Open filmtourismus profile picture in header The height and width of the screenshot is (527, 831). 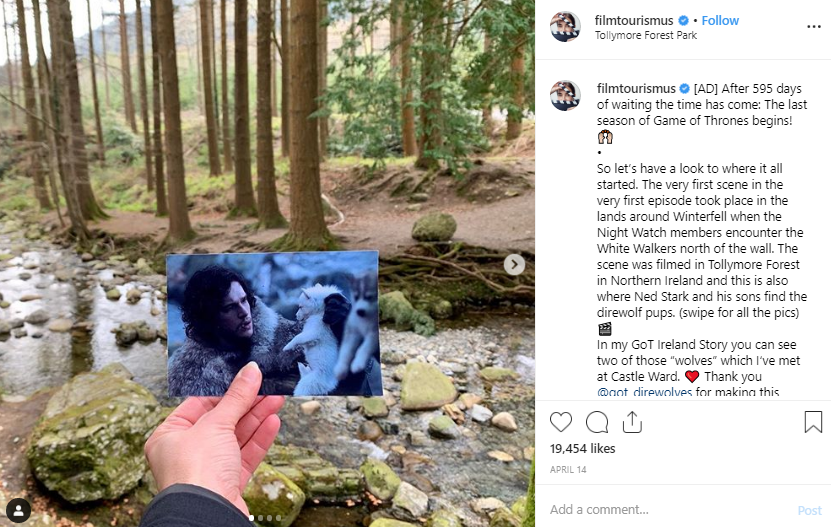tap(565, 27)
